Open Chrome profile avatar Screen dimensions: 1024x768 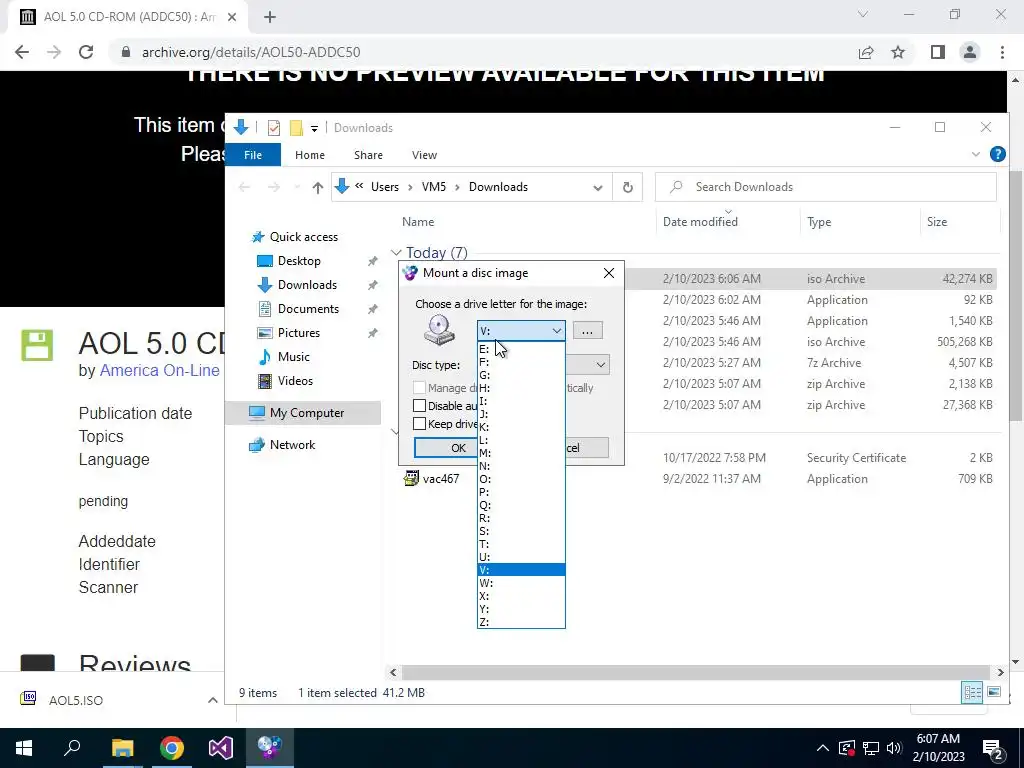click(x=970, y=52)
